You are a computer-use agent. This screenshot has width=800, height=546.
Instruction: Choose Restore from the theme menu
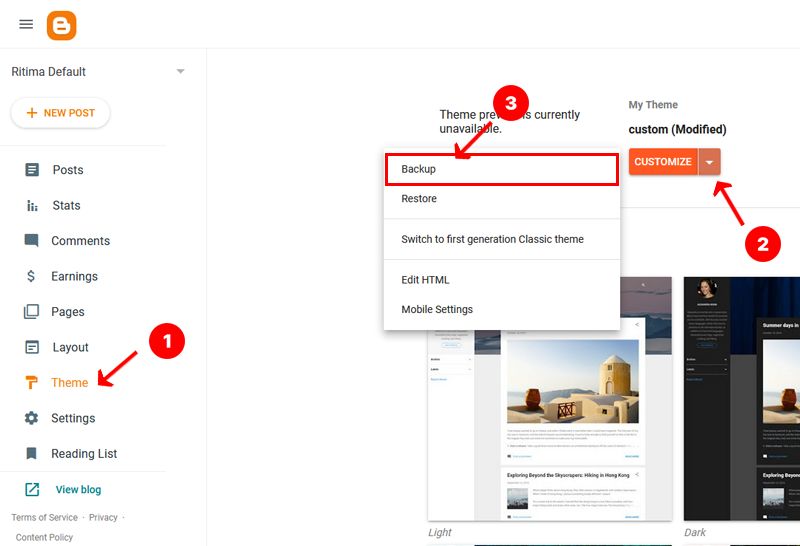coord(502,198)
